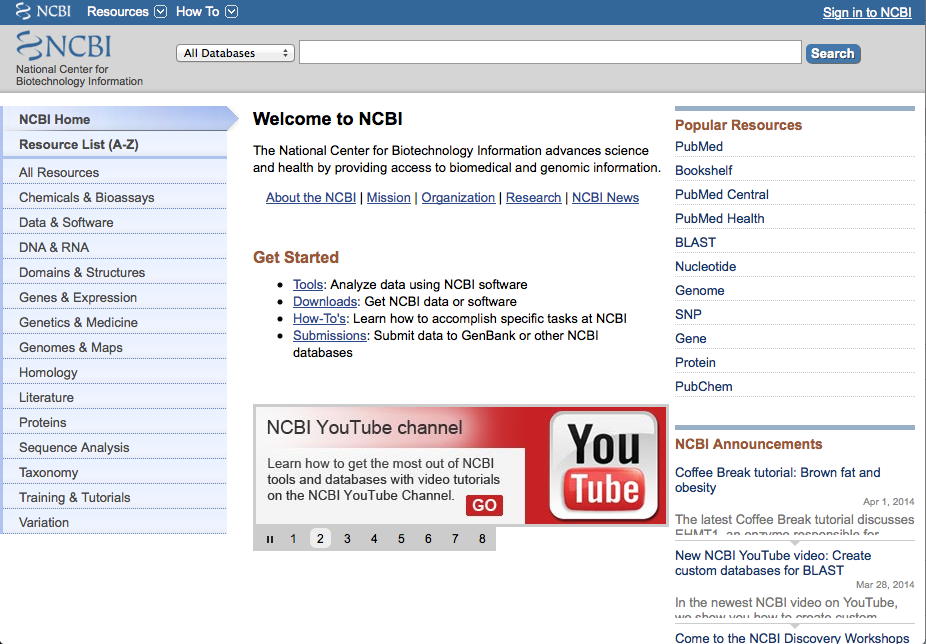Open PubMed in Popular Resources
Screen dimensions: 926x644
699,146
